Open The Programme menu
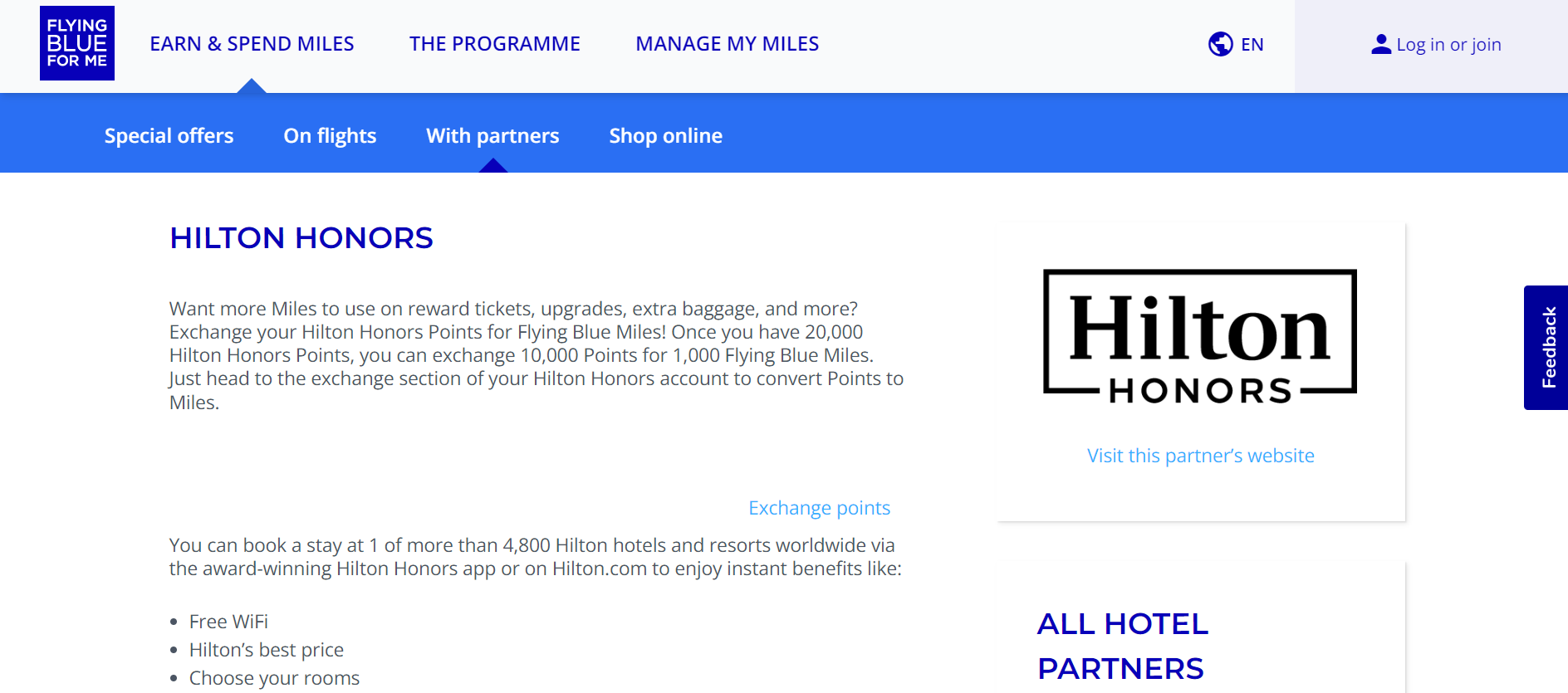 [x=495, y=44]
